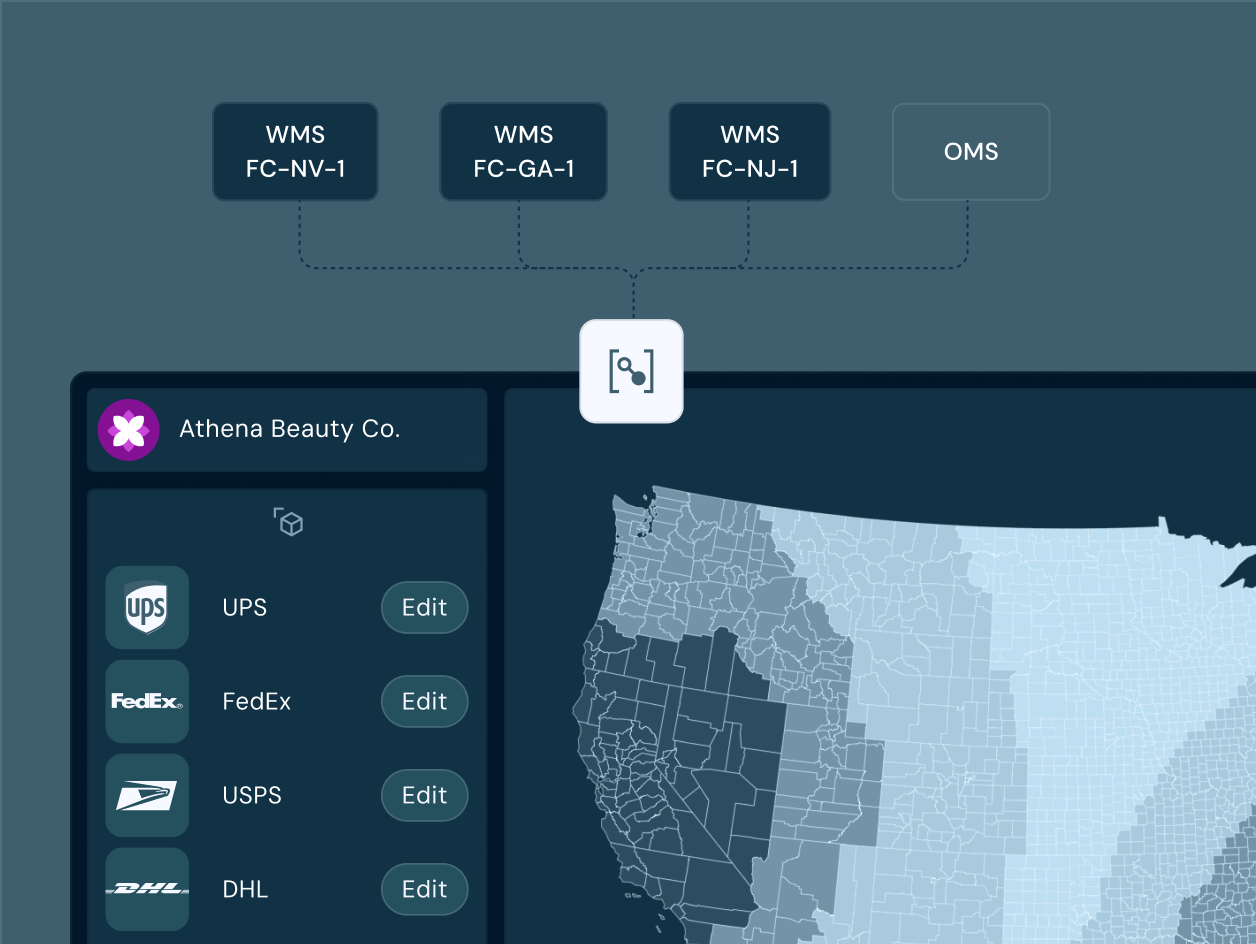Screen dimensions: 1256x944
Task: Click the OMS outlined node box
Action: (971, 152)
